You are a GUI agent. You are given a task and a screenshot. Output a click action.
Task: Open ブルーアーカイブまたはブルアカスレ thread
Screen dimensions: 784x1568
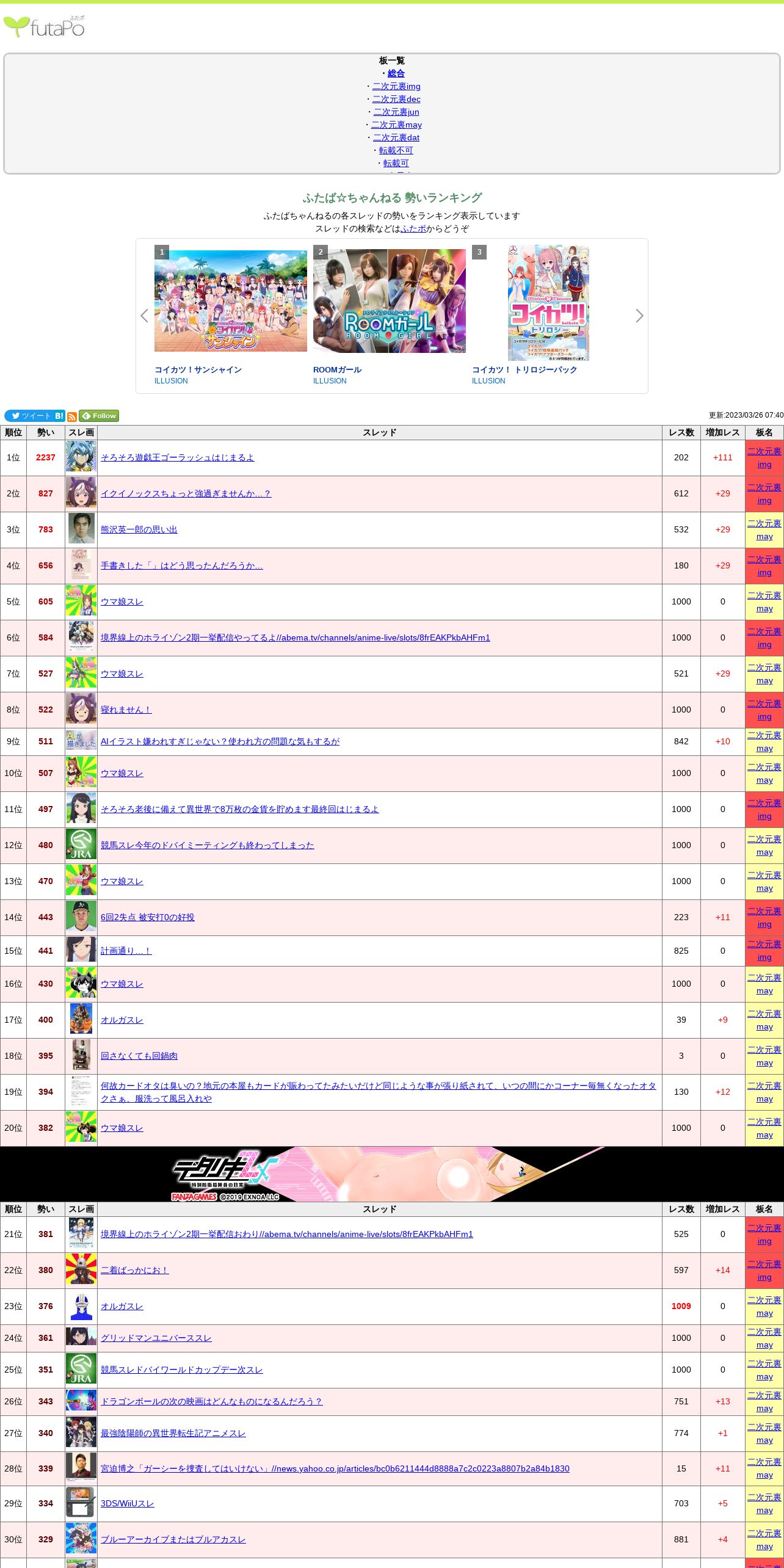(173, 1539)
